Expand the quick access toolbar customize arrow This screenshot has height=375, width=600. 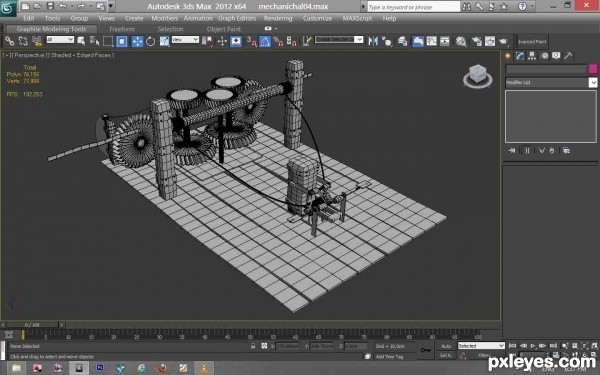tap(111, 6)
